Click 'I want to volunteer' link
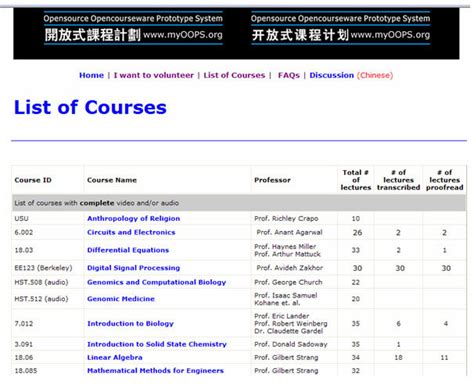Viewport: 474px width, 391px height. pyautogui.click(x=154, y=75)
